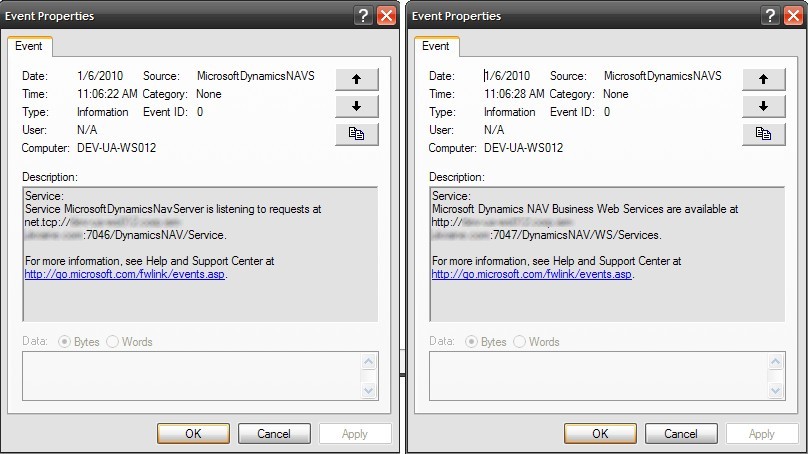This screenshot has height=454, width=808.
Task: Open events.asp help link in right window
Action: [x=532, y=274]
